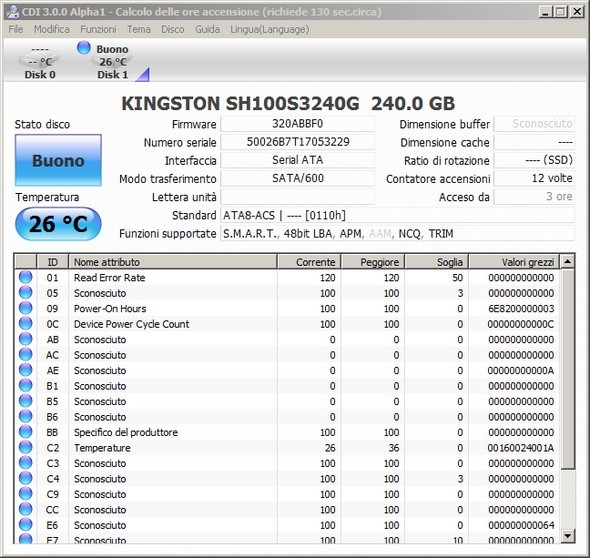Click the status orb for Read Error Rate

26,277
